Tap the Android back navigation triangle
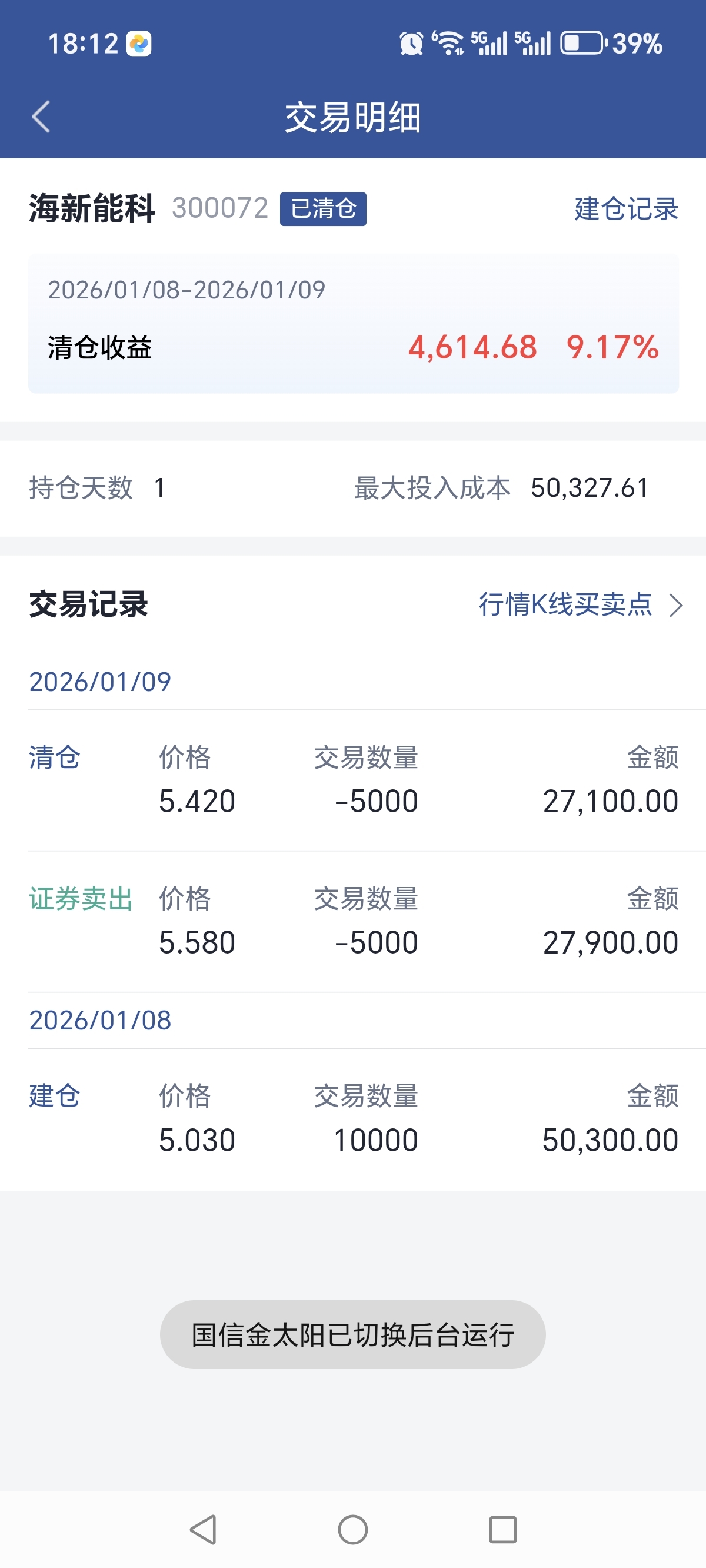This screenshot has height=1568, width=706. 204,1529
